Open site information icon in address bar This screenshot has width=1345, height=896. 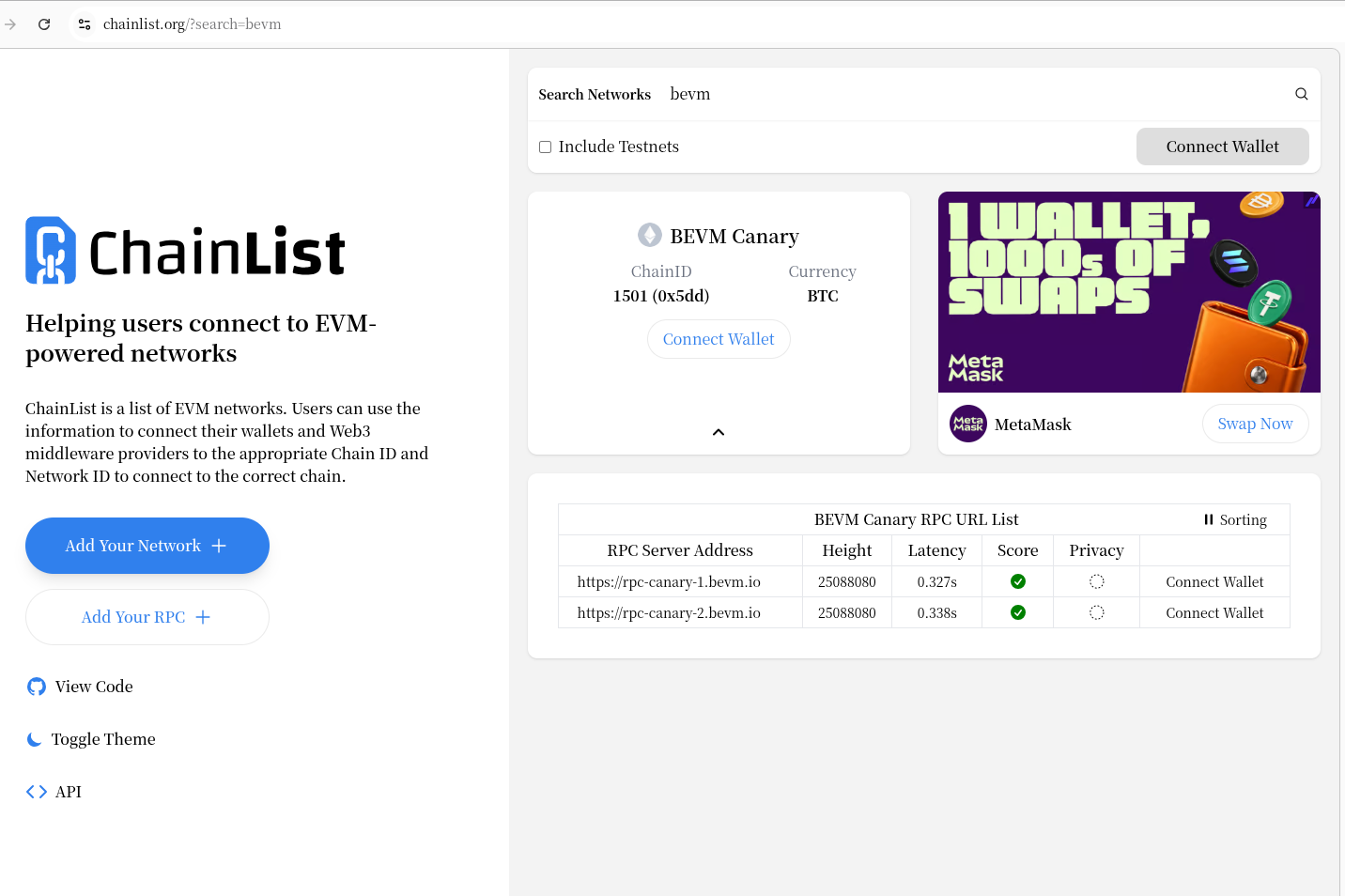[85, 24]
